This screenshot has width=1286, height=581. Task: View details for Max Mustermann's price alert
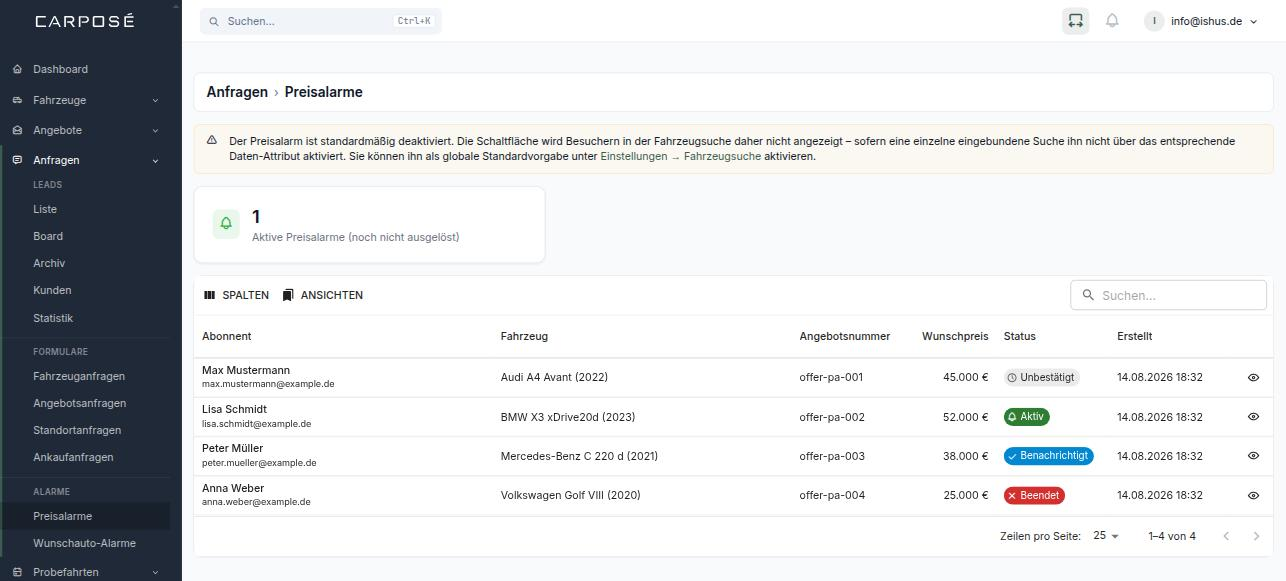(x=1253, y=378)
